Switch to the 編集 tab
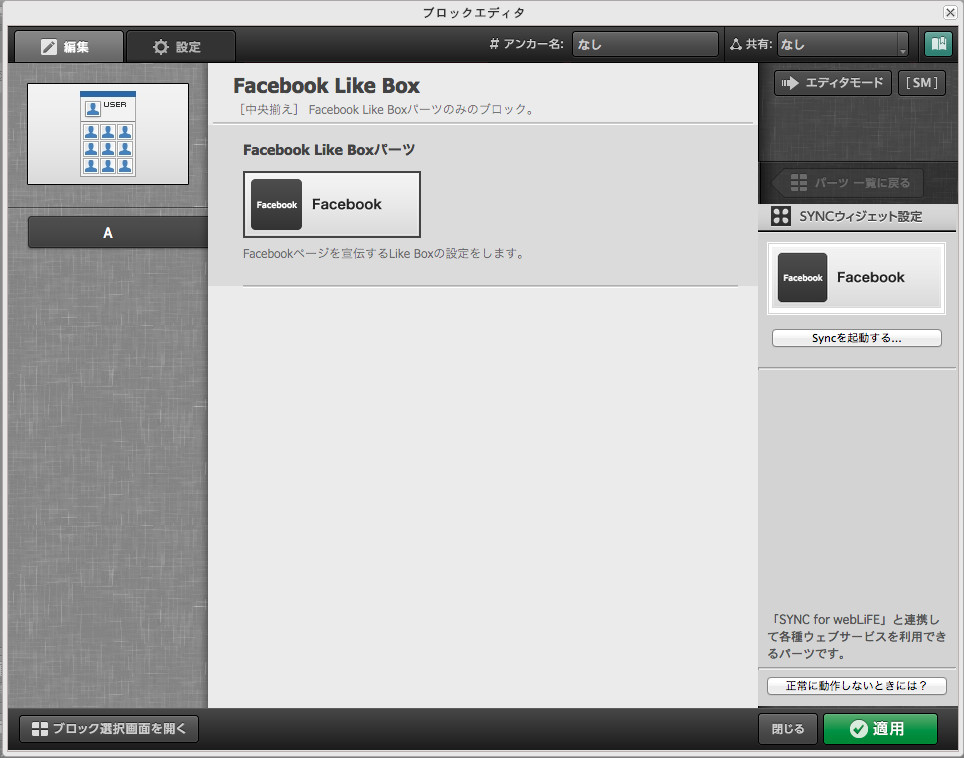Viewport: 964px width, 758px height. (x=69, y=47)
